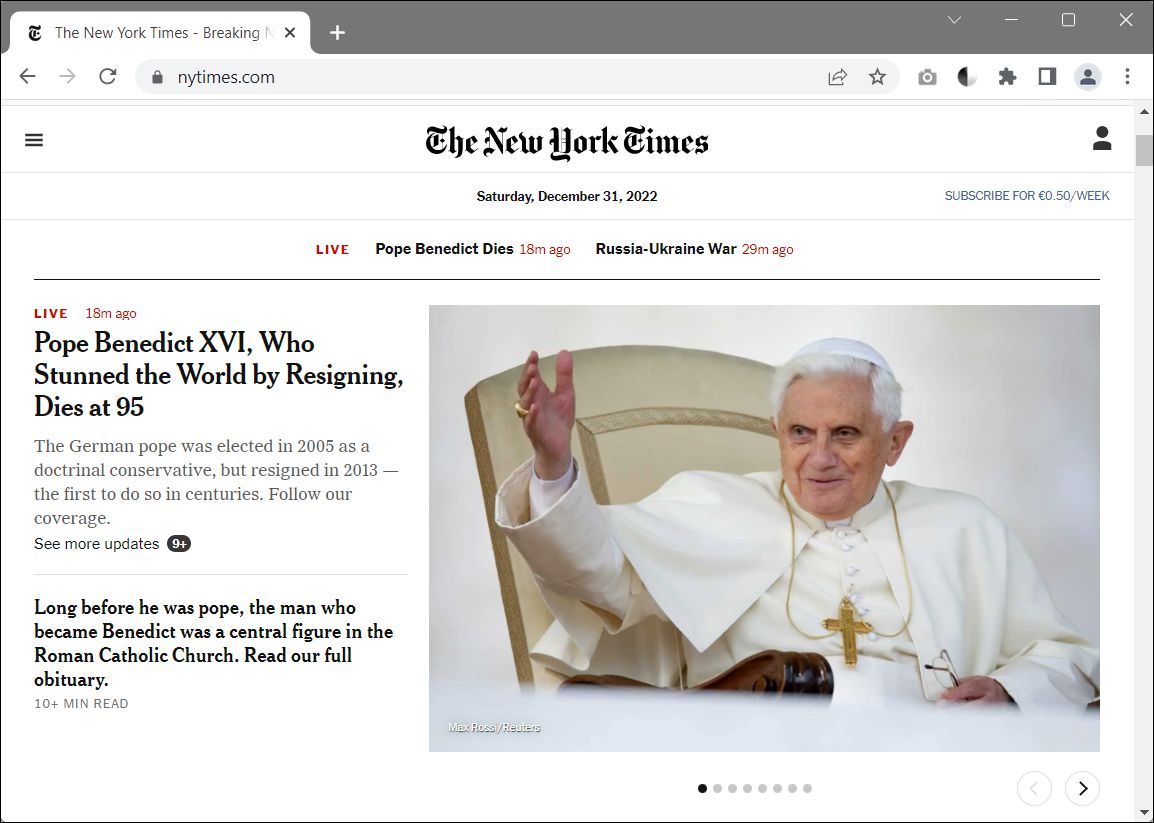Open the New York Times hamburger menu
The width and height of the screenshot is (1154, 823).
tap(34, 139)
